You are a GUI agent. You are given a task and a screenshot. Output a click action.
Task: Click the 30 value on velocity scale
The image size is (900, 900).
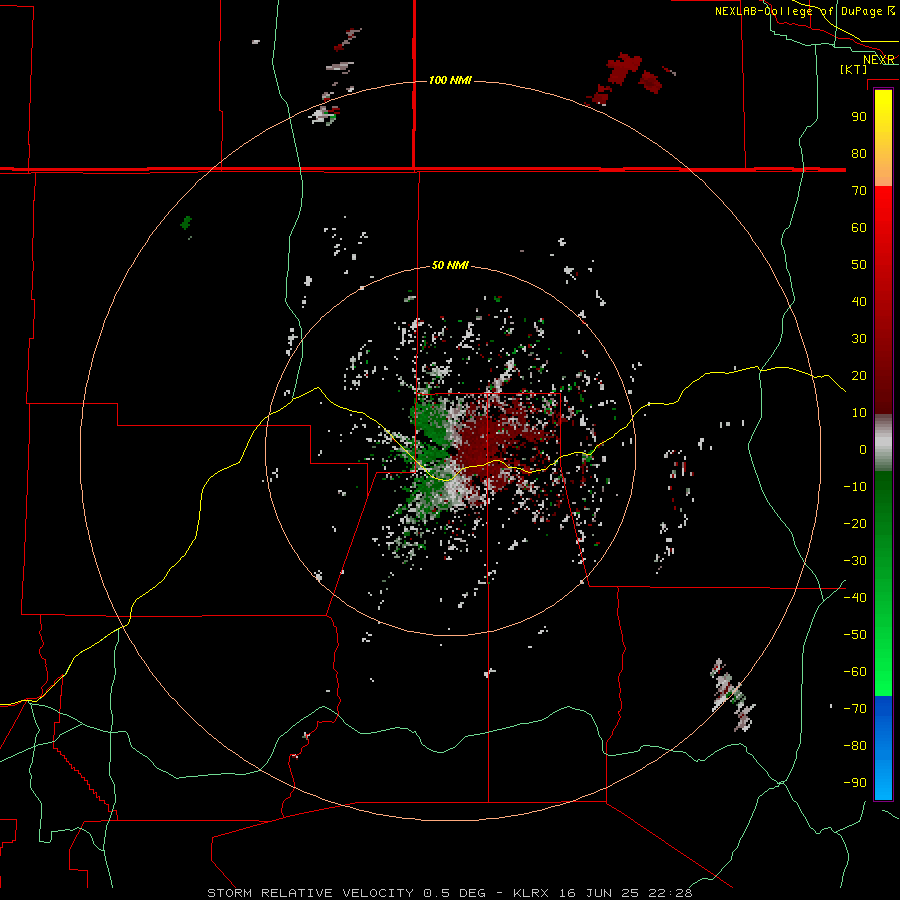(x=859, y=339)
